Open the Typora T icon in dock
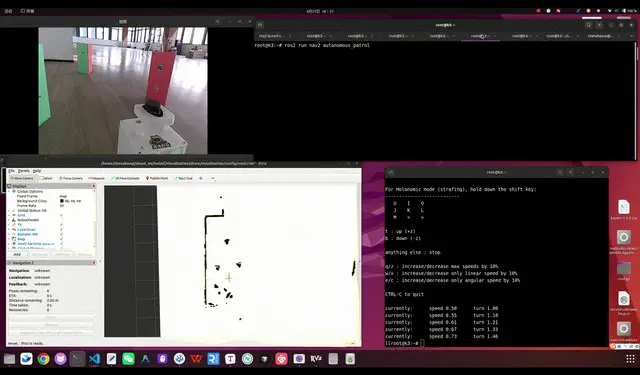The width and height of the screenshot is (640, 375). [x=230, y=359]
